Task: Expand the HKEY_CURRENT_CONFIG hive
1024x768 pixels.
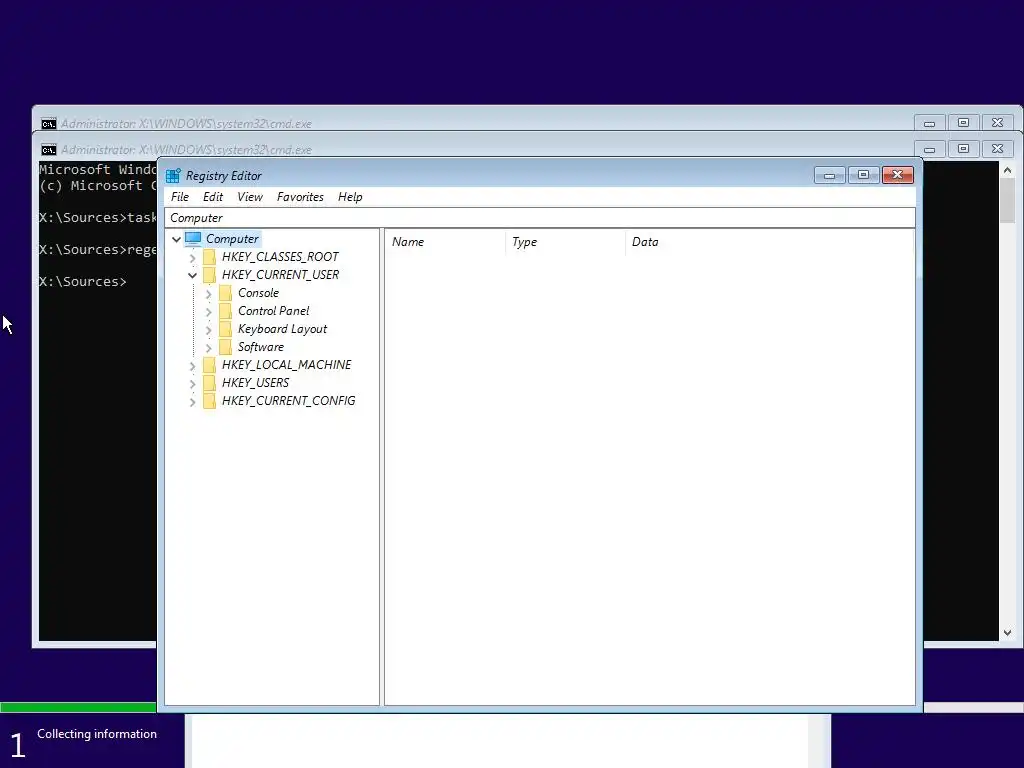Action: click(x=193, y=402)
